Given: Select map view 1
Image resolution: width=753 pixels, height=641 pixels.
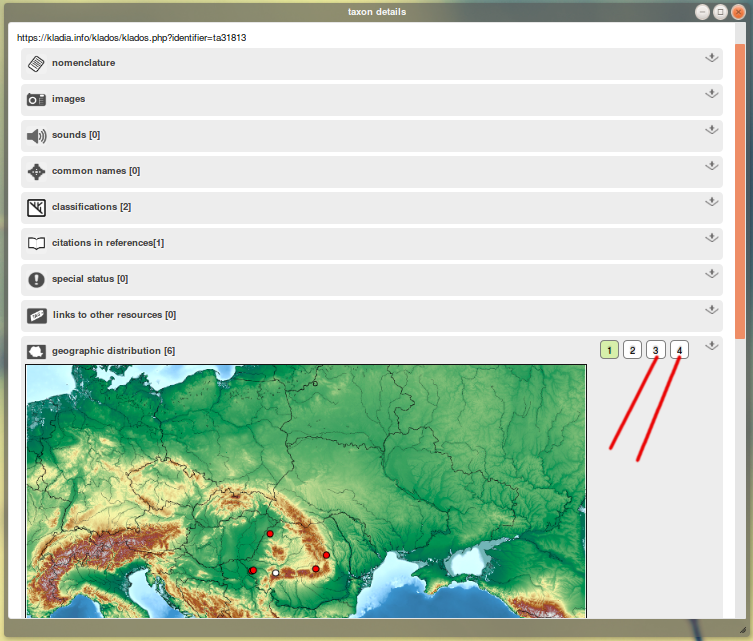Looking at the screenshot, I should pyautogui.click(x=609, y=350).
